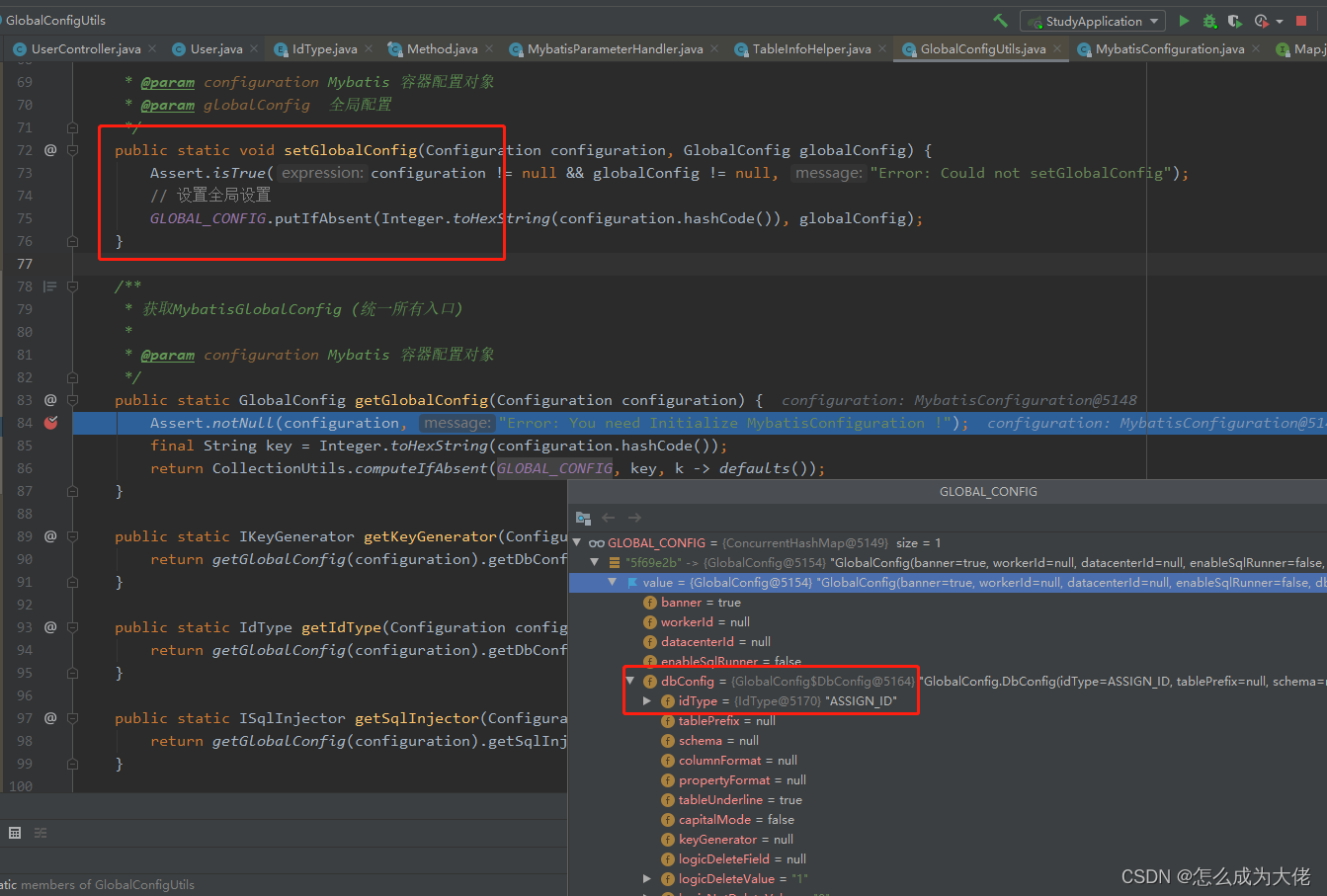Collapse the dbConfig node
1327x896 pixels.
pyautogui.click(x=630, y=681)
